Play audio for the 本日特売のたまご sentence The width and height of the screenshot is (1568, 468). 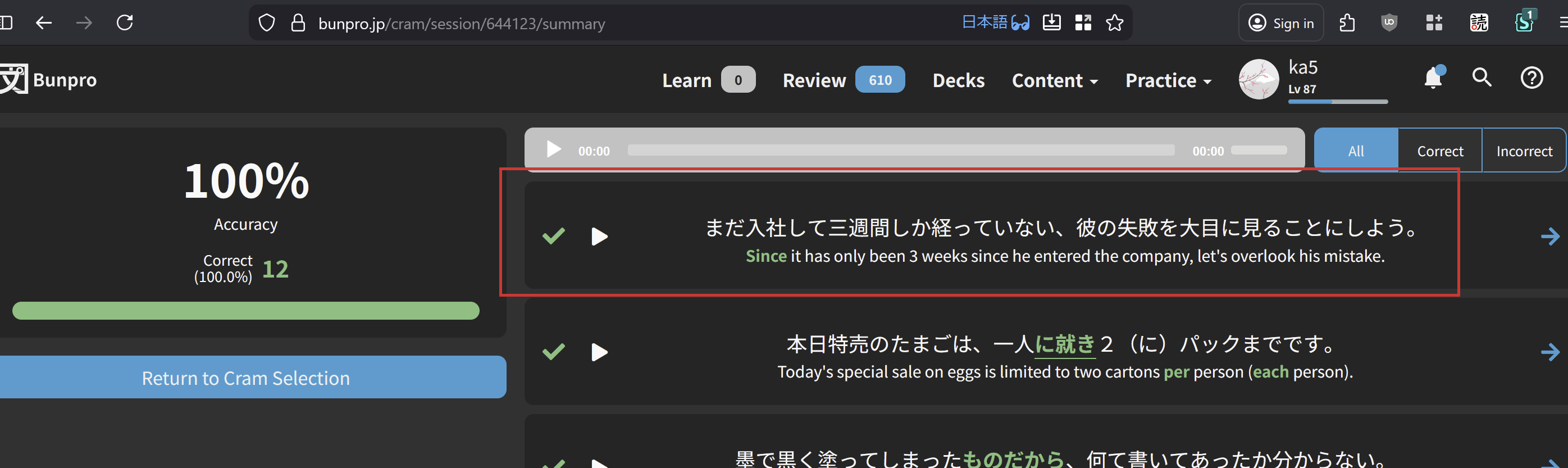coord(599,352)
